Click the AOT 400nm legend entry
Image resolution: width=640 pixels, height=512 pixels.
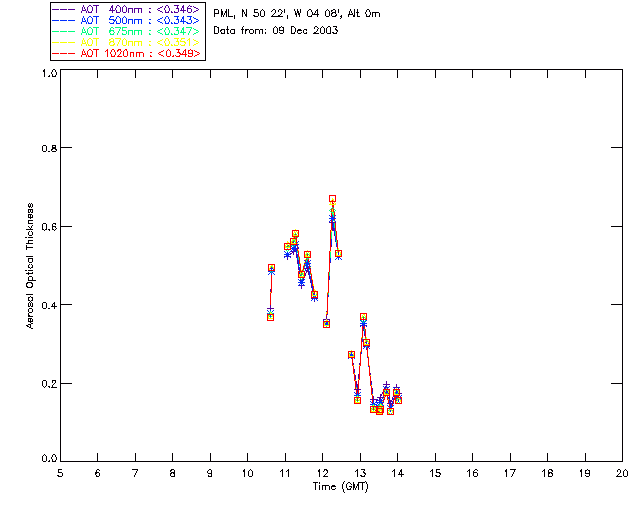point(126,9)
